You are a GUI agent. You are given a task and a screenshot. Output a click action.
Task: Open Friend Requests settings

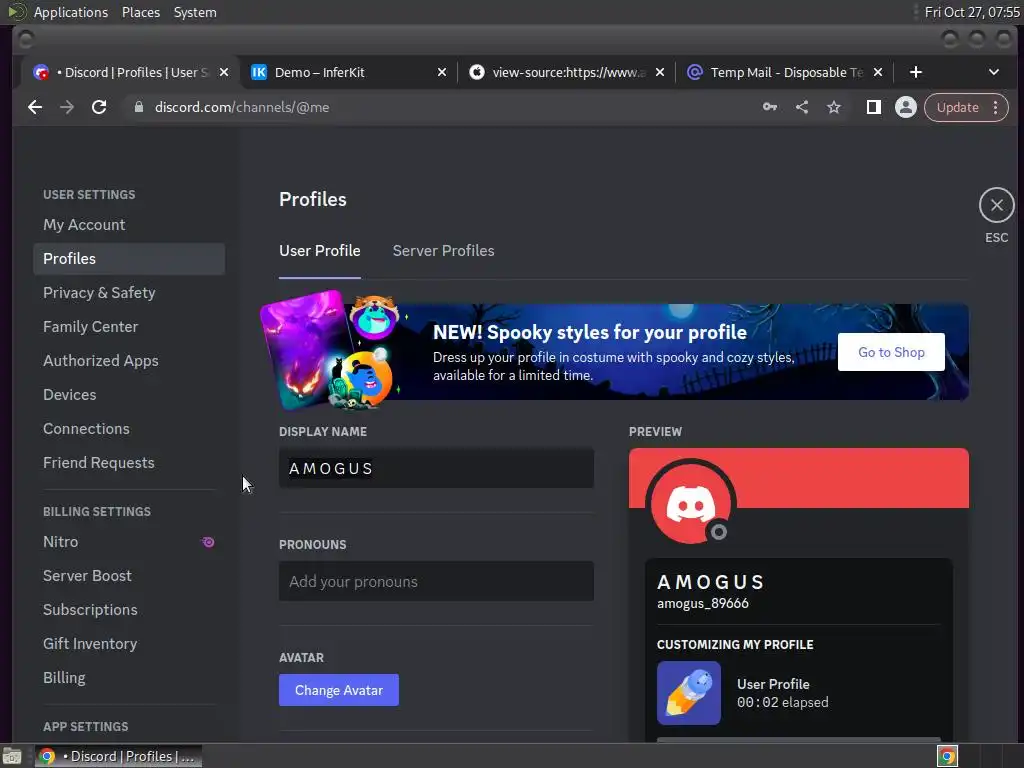click(x=129, y=462)
